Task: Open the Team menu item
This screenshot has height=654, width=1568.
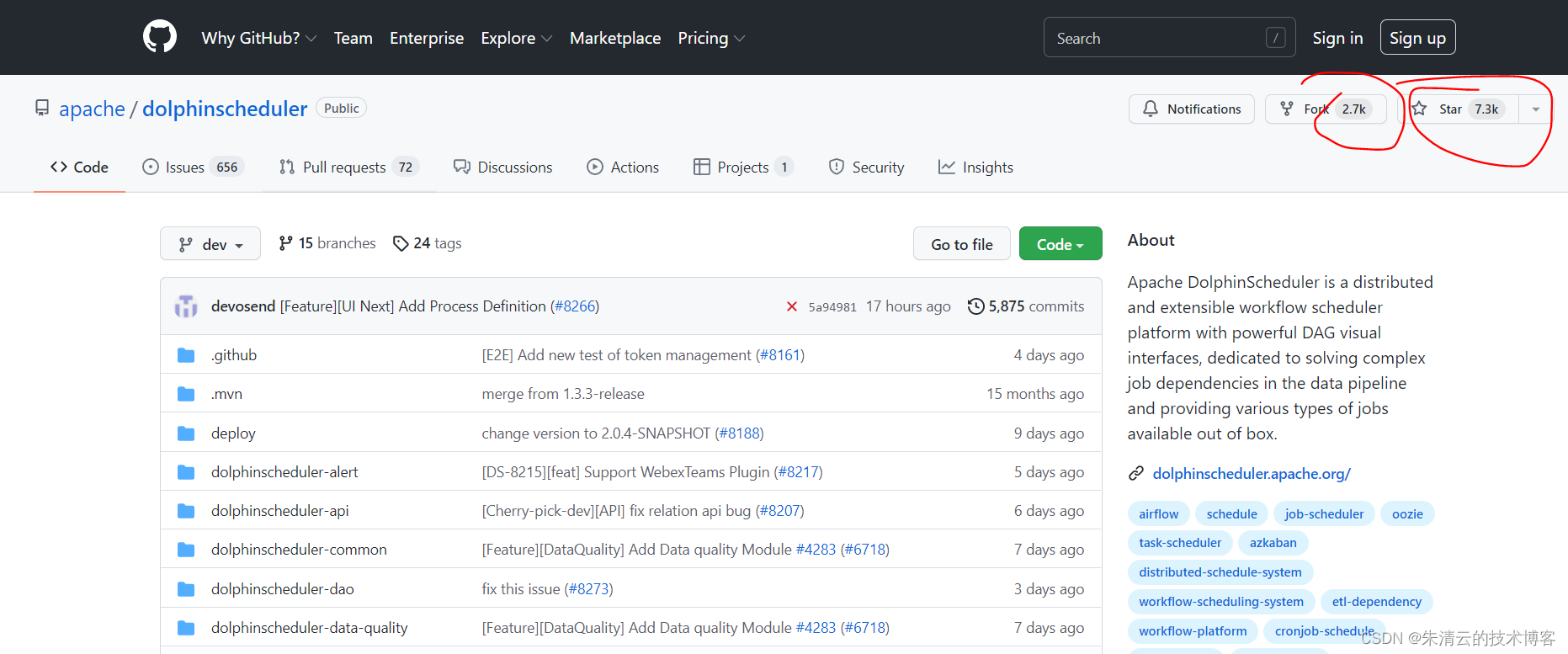Action: point(353,38)
